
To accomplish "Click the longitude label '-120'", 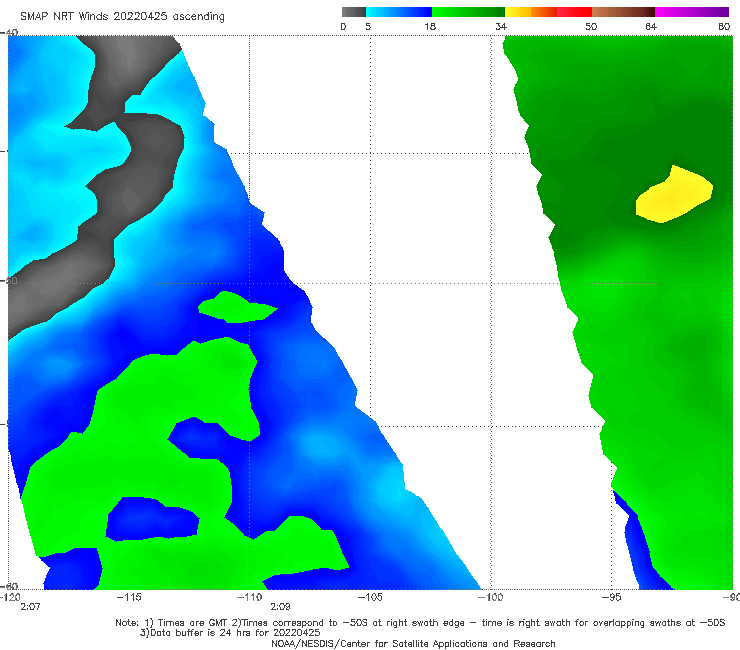I will click(10, 597).
